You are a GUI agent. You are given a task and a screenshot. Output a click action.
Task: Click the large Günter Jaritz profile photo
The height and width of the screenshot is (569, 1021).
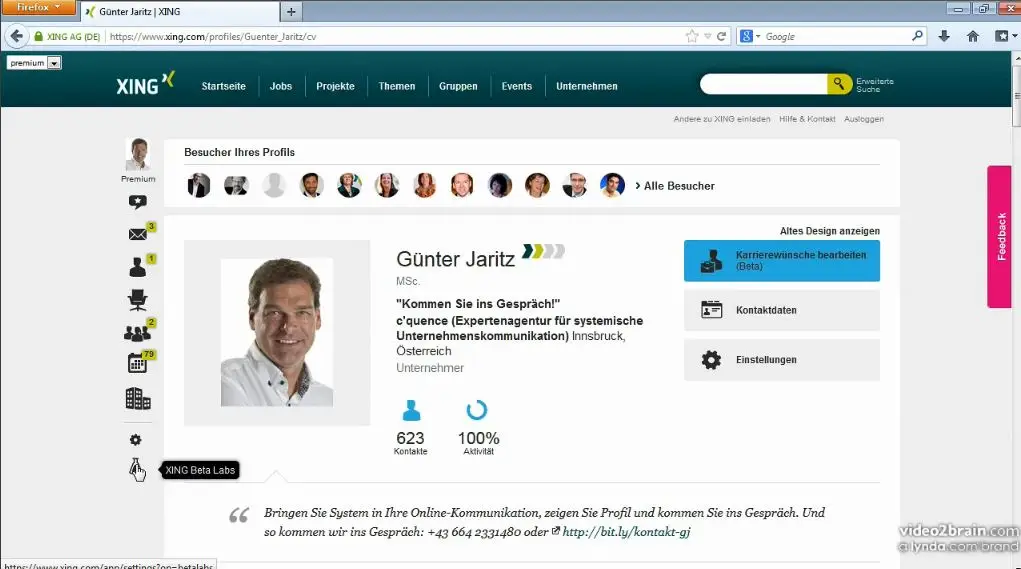pyautogui.click(x=277, y=332)
